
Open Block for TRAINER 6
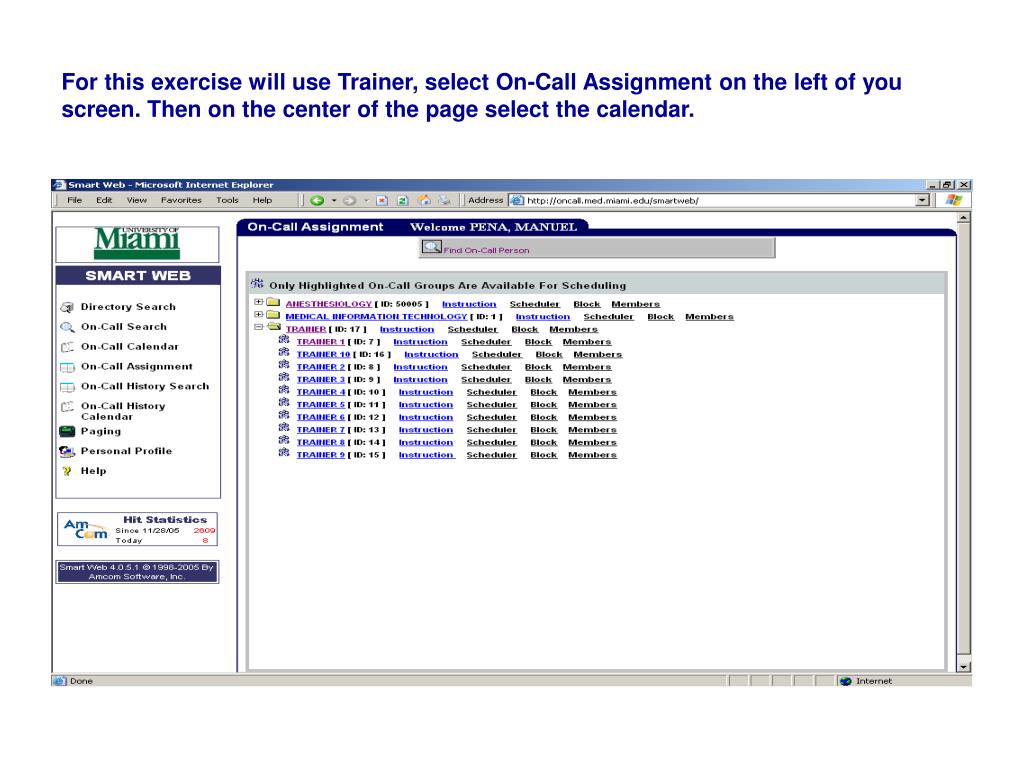543,418
